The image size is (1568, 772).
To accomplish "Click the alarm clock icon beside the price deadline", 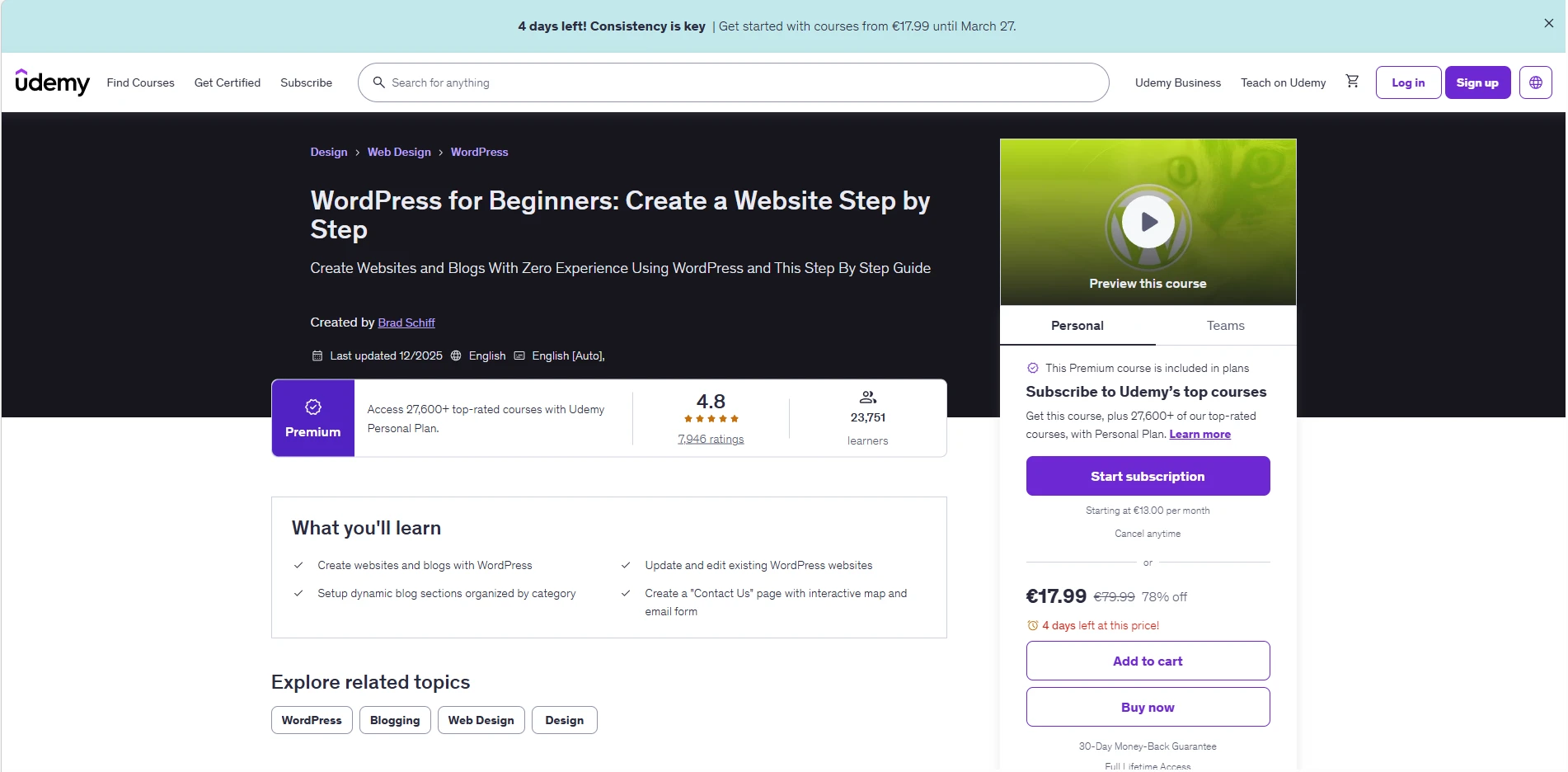I will (x=1032, y=625).
